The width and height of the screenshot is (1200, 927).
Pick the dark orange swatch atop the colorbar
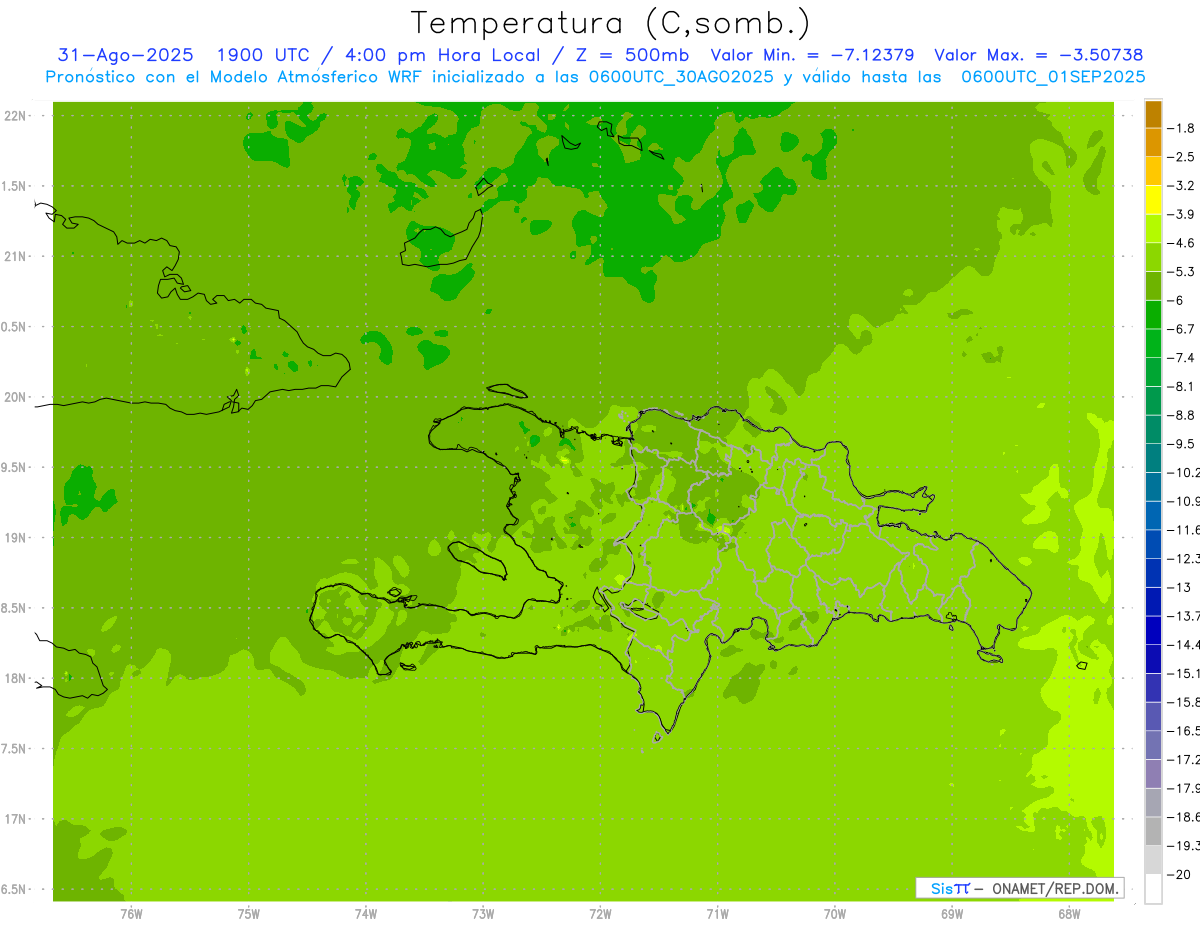(x=1153, y=114)
